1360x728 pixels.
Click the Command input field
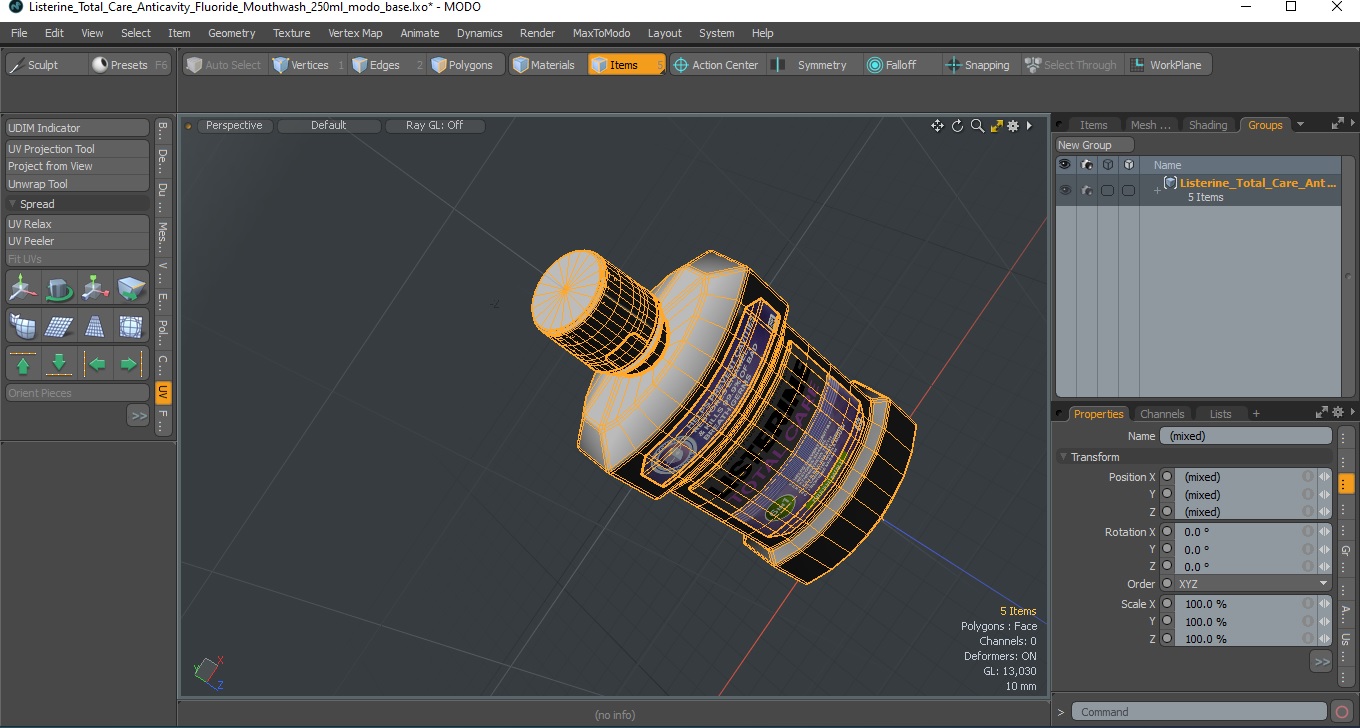coord(1200,712)
